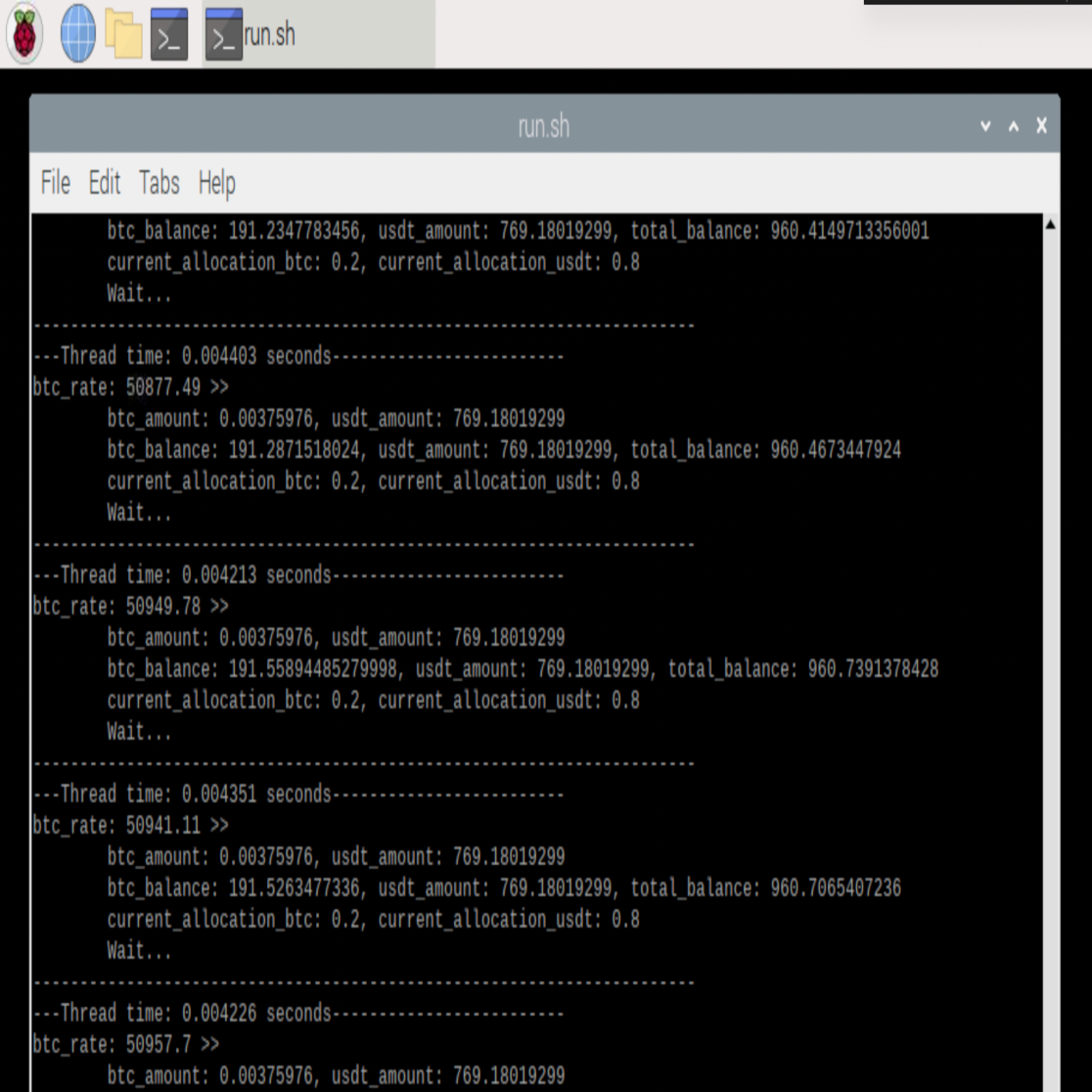Image resolution: width=1092 pixels, height=1092 pixels.
Task: Click the text 'btc_rate: 50949.78 >>'
Action: coord(130,606)
